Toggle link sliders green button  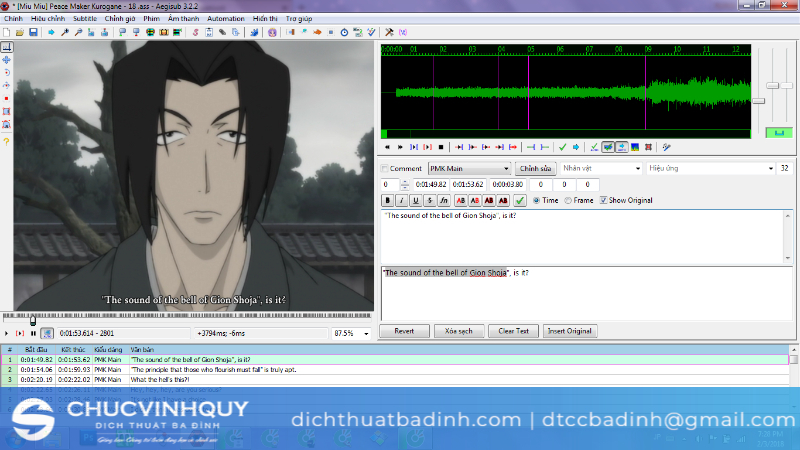pos(779,133)
